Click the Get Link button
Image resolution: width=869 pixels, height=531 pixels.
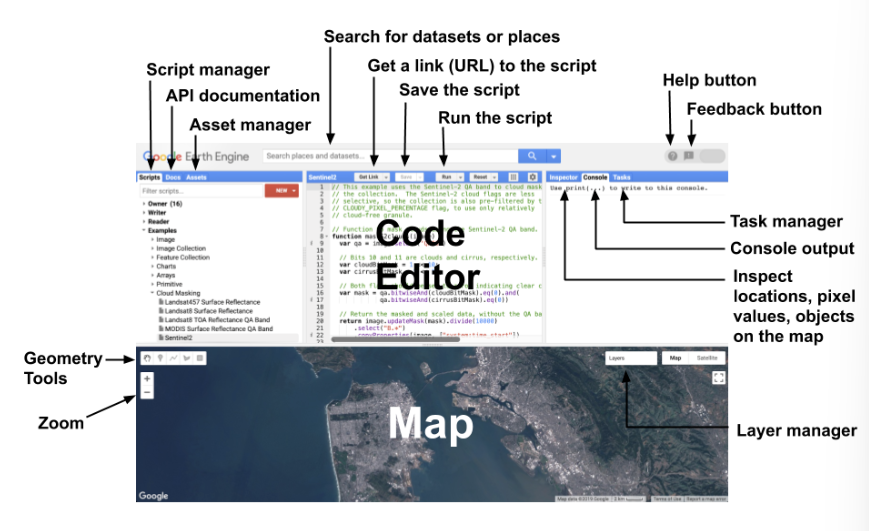point(368,177)
